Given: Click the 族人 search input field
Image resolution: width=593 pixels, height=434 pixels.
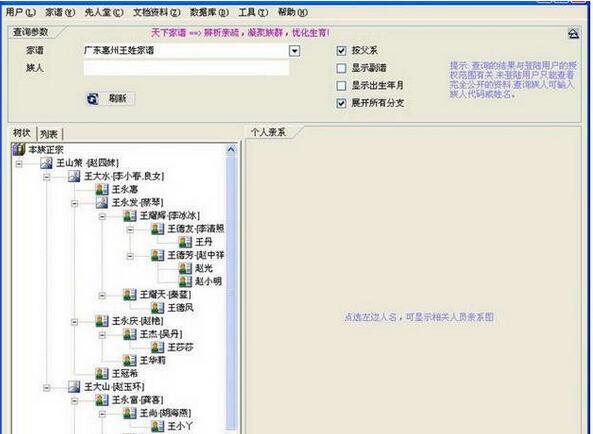Looking at the screenshot, I should tap(186, 68).
